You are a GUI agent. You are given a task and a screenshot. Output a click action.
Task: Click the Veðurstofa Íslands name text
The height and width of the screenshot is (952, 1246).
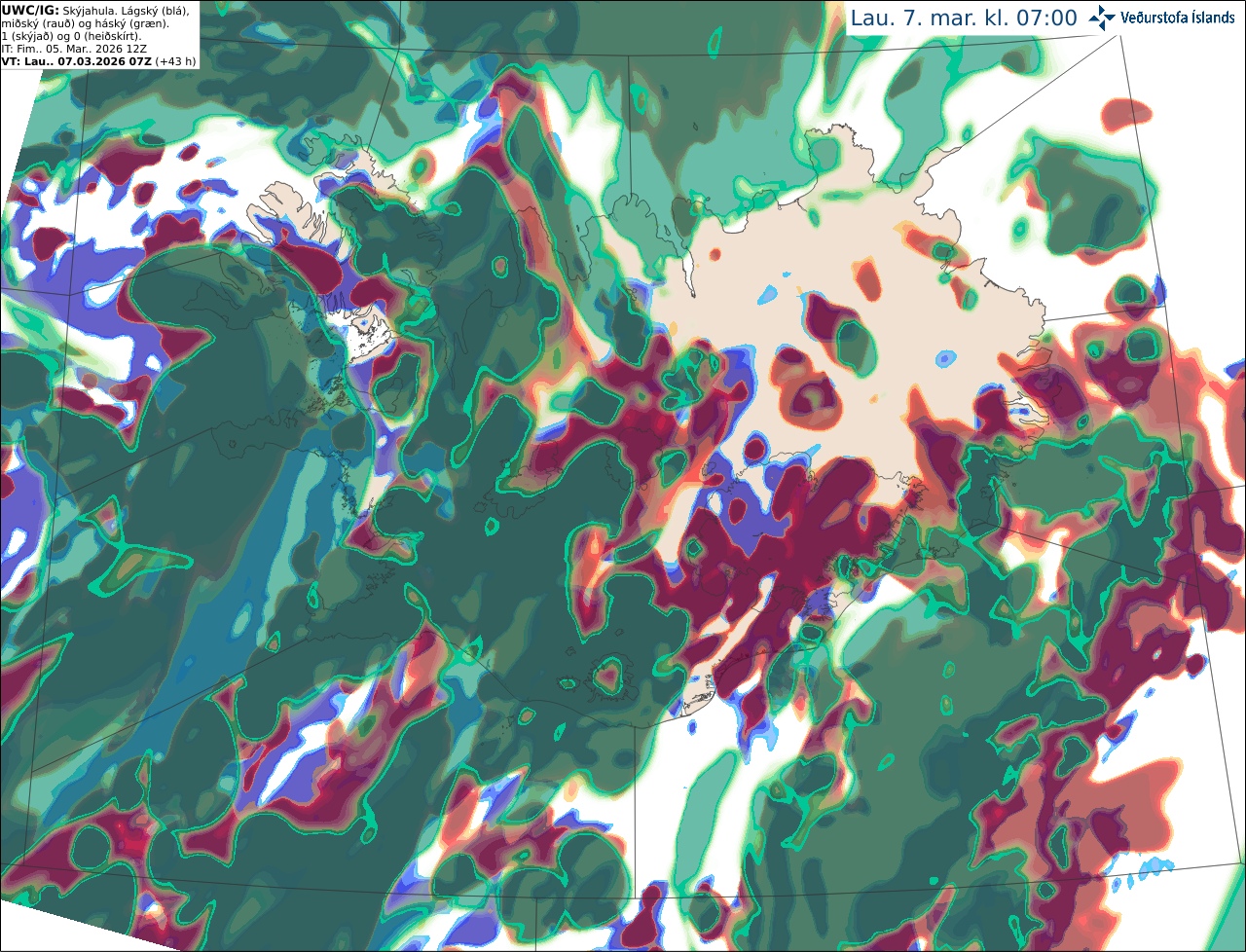[1178, 18]
